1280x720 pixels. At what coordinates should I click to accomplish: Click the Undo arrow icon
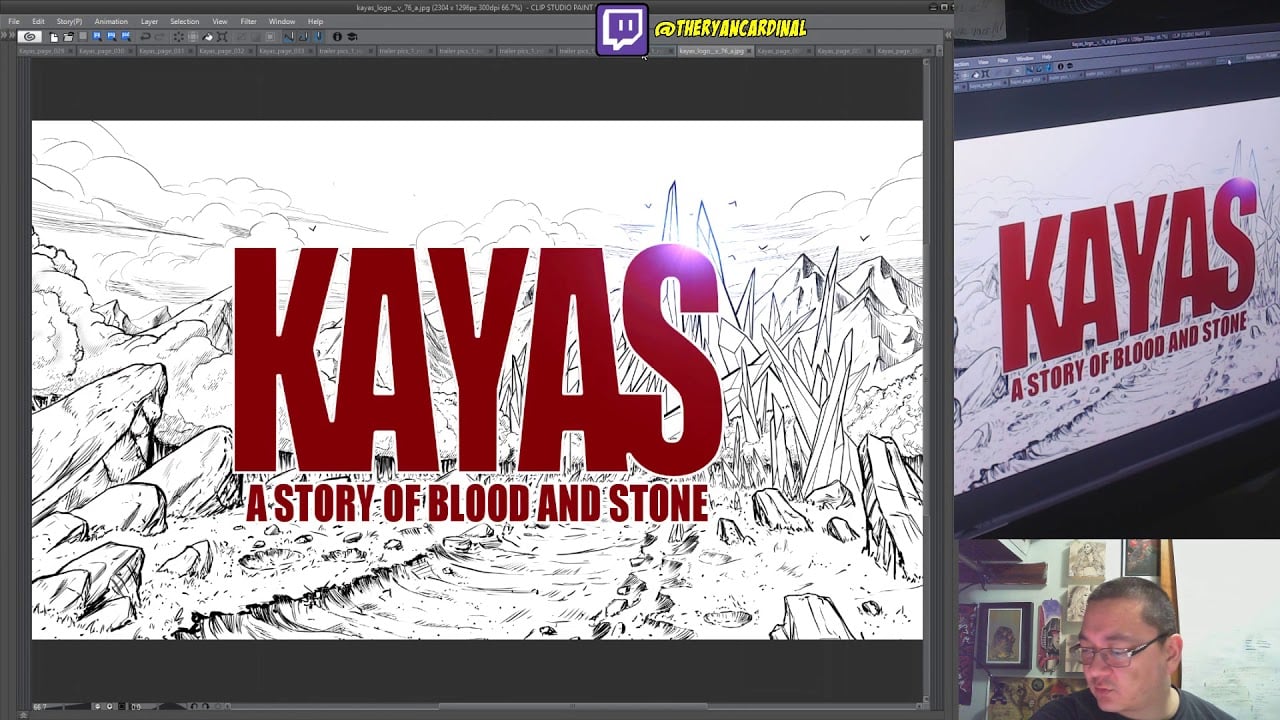pyautogui.click(x=145, y=37)
